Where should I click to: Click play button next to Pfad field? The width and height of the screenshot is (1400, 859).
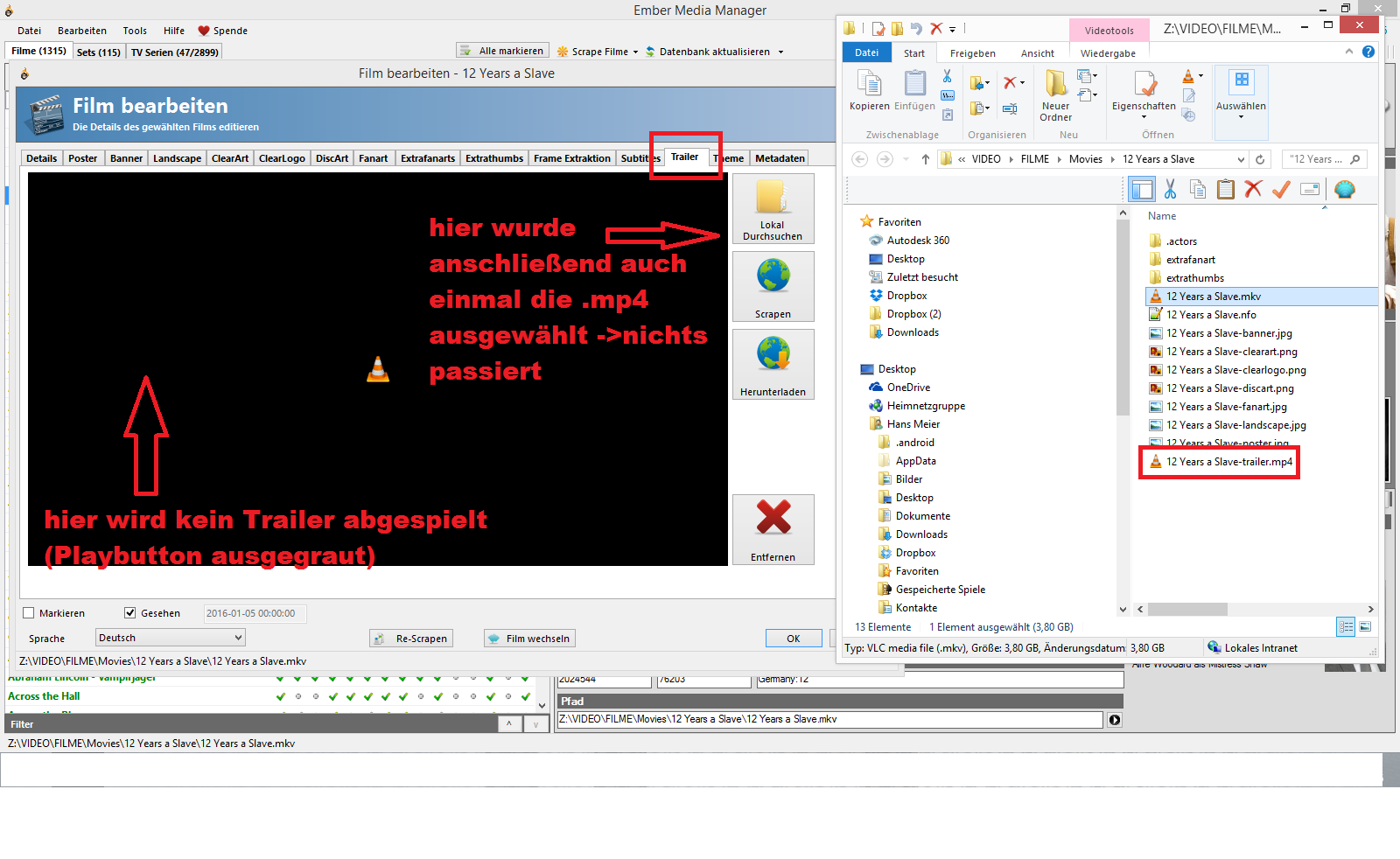(1115, 720)
